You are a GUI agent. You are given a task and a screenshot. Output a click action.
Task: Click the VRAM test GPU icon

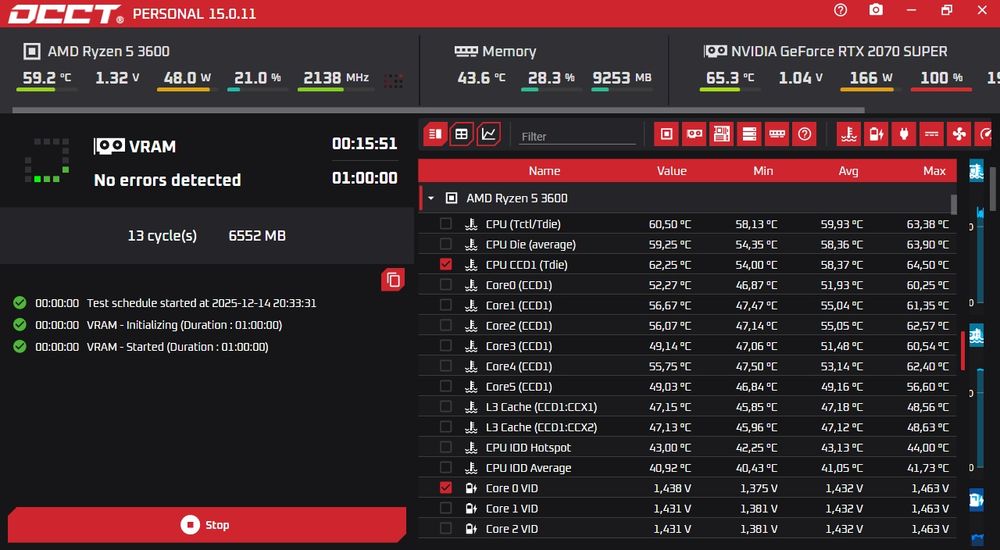pyautogui.click(x=109, y=146)
